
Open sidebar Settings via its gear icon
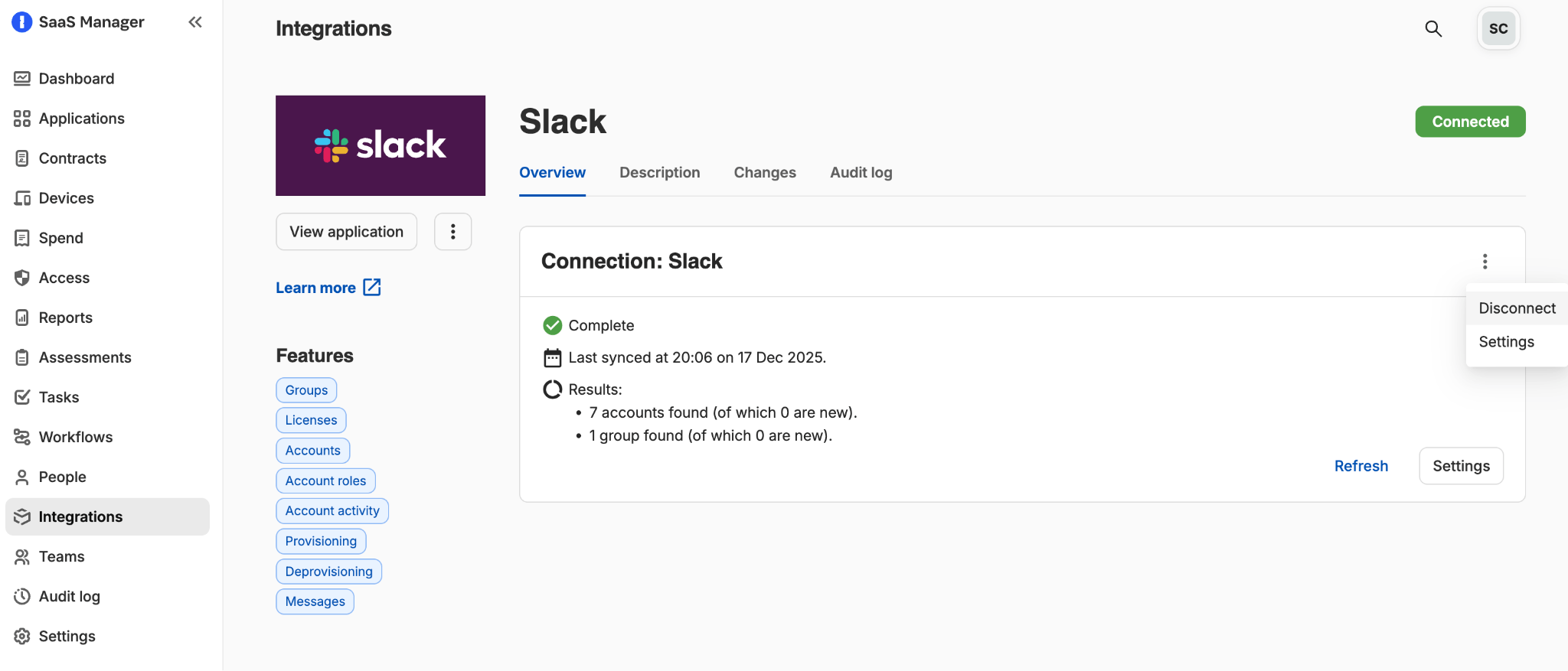pyautogui.click(x=22, y=636)
